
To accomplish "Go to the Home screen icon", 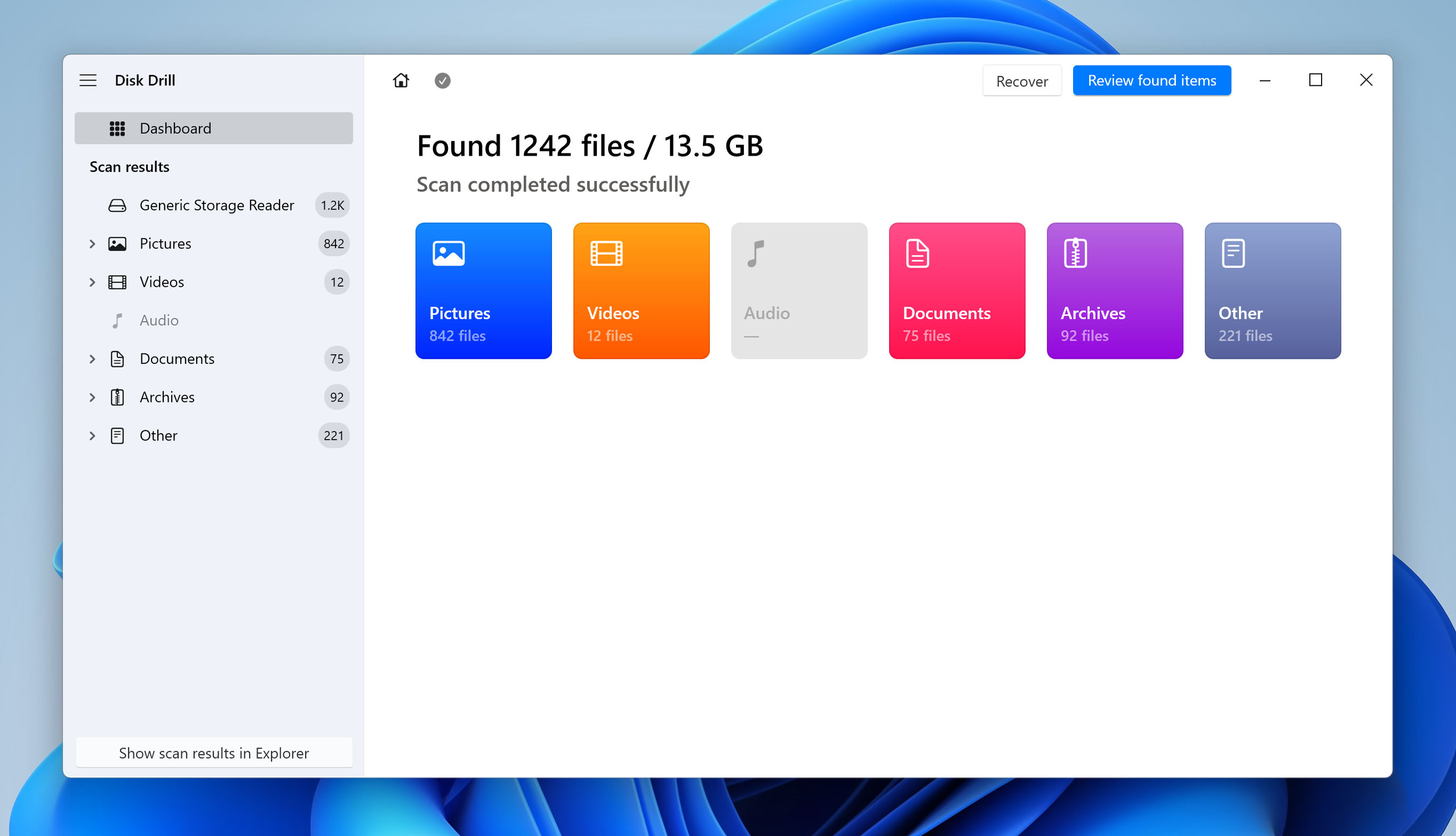I will click(x=401, y=81).
